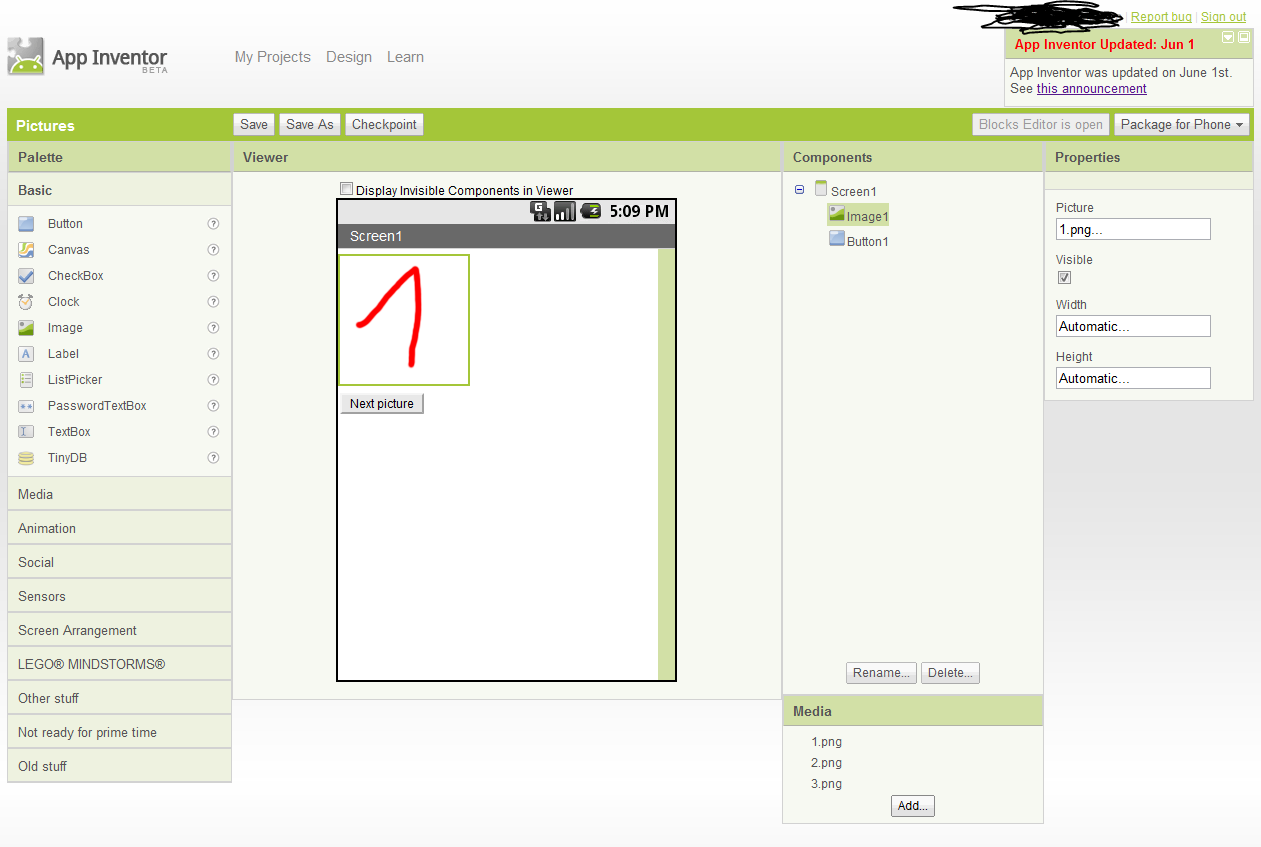Collapse the Screen1 tree node

799,190
